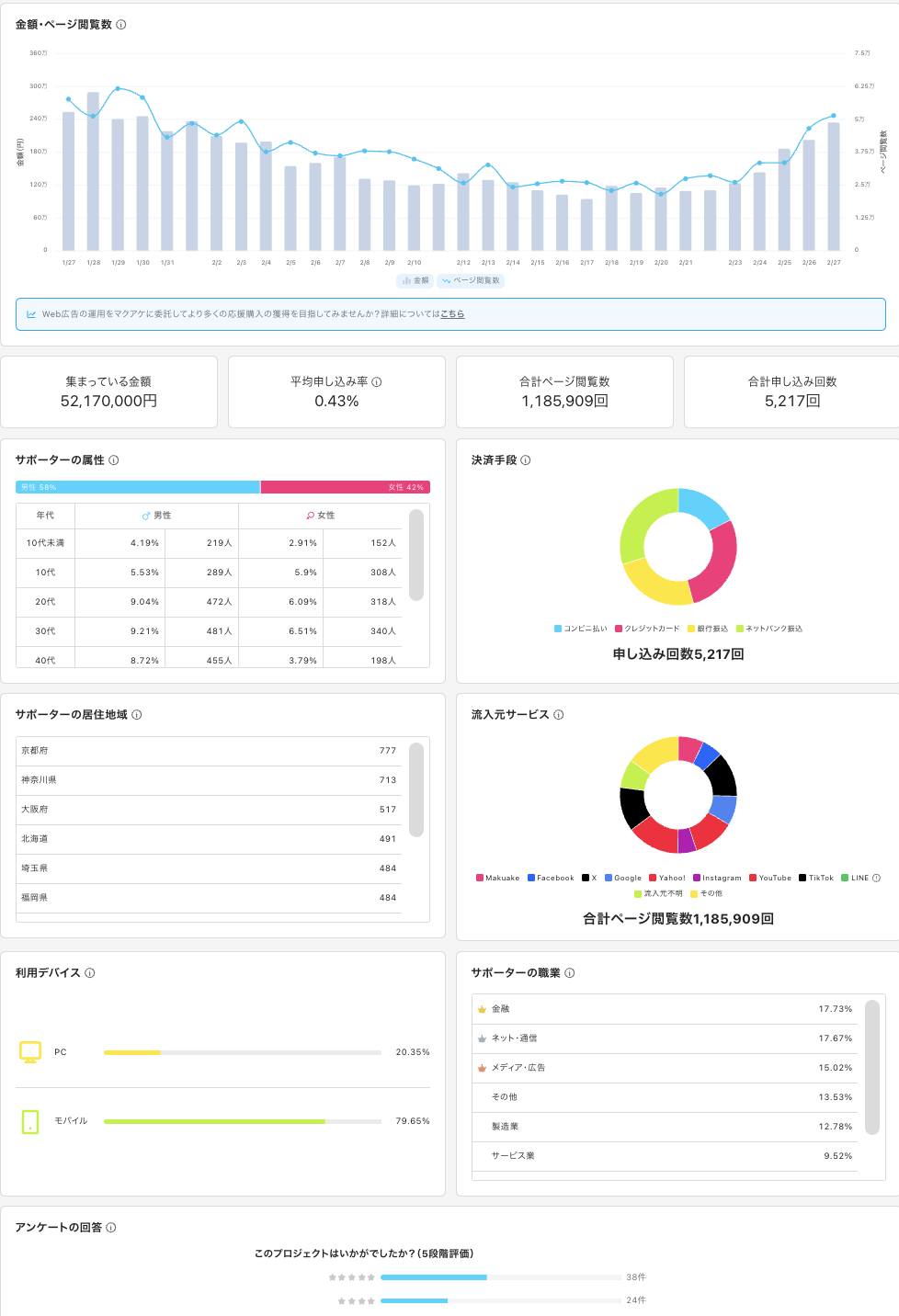Click bronze crown icon beside メディア・広告
899x1316 pixels.
tap(482, 1068)
